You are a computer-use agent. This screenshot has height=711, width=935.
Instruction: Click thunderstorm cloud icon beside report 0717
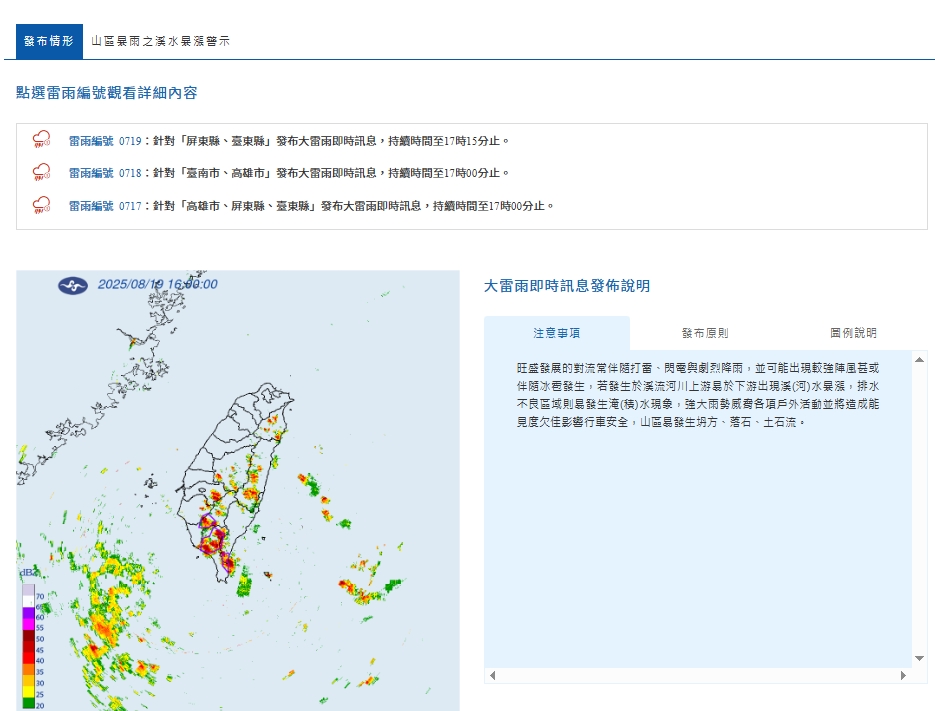tap(41, 205)
